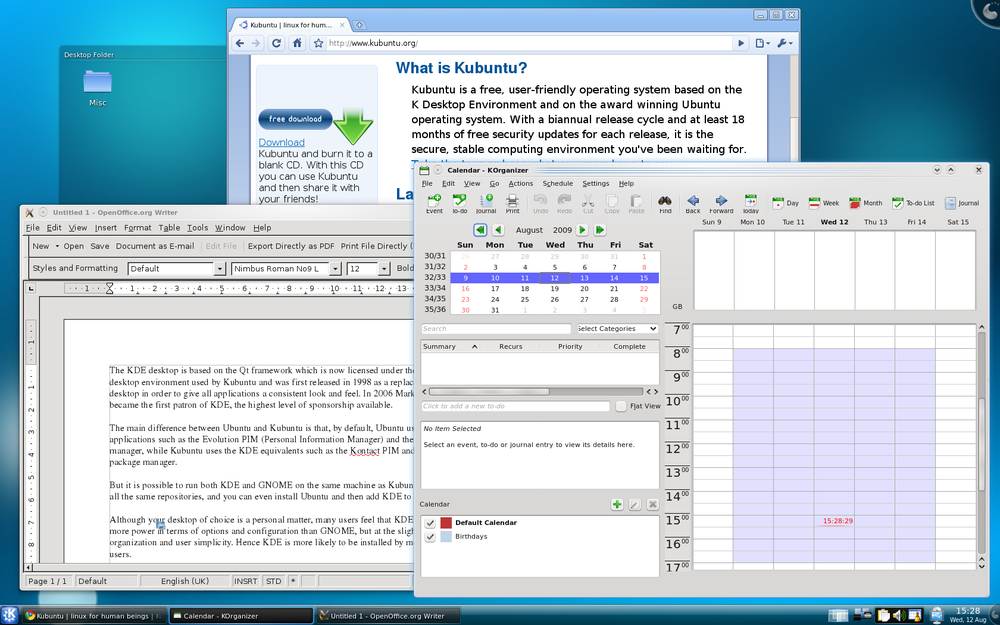Click the free download button
Screen dimensions: 1000x625
click(x=295, y=118)
